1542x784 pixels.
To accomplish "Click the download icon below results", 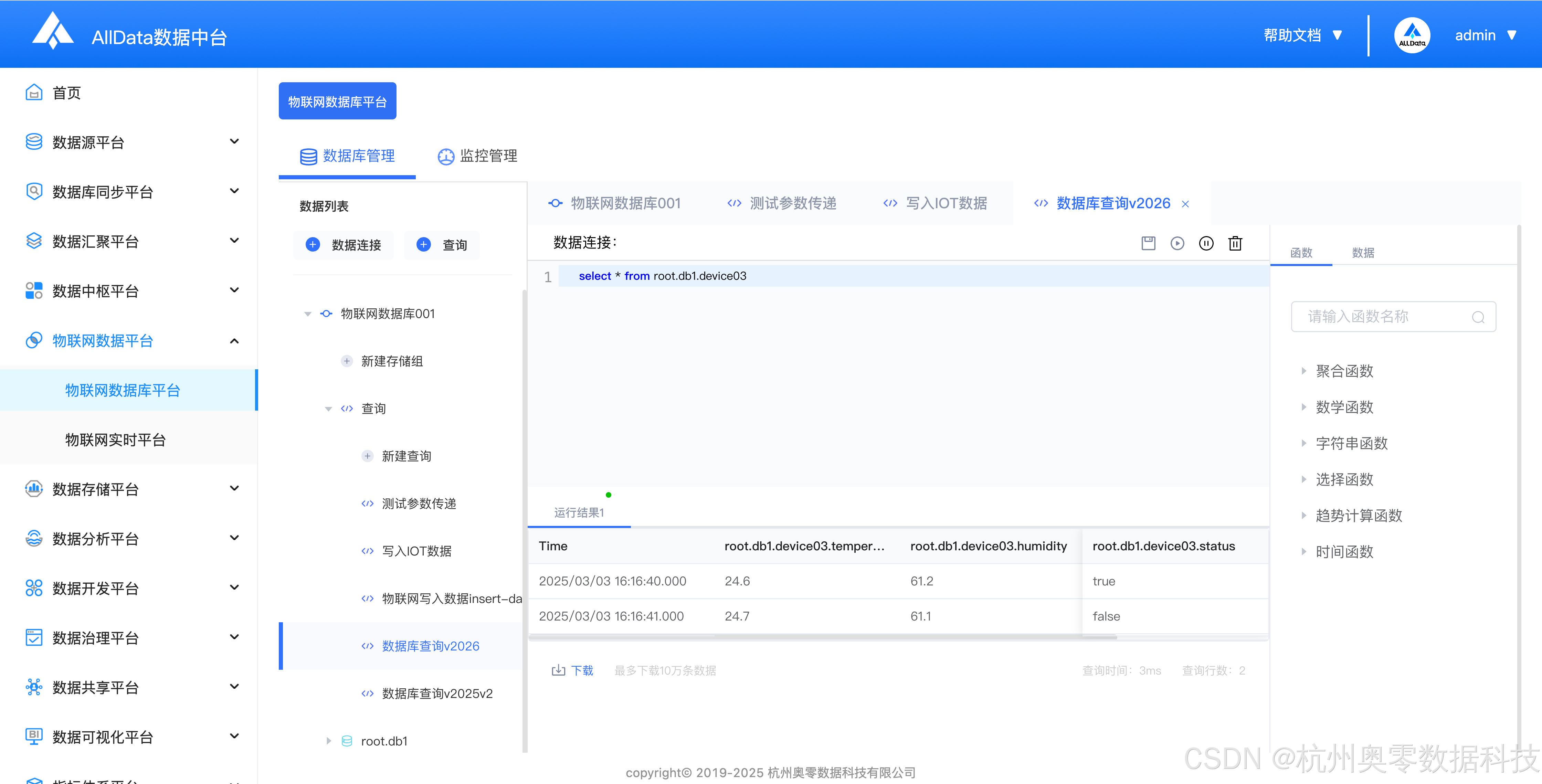I will pos(558,670).
